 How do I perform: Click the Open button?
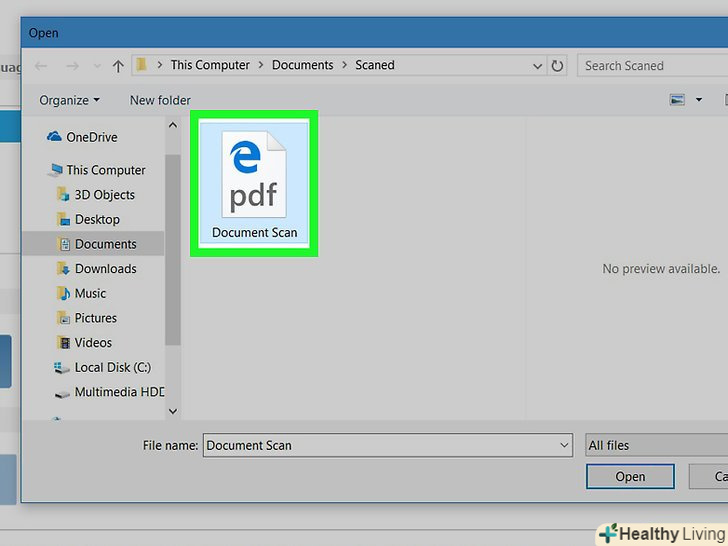click(630, 476)
